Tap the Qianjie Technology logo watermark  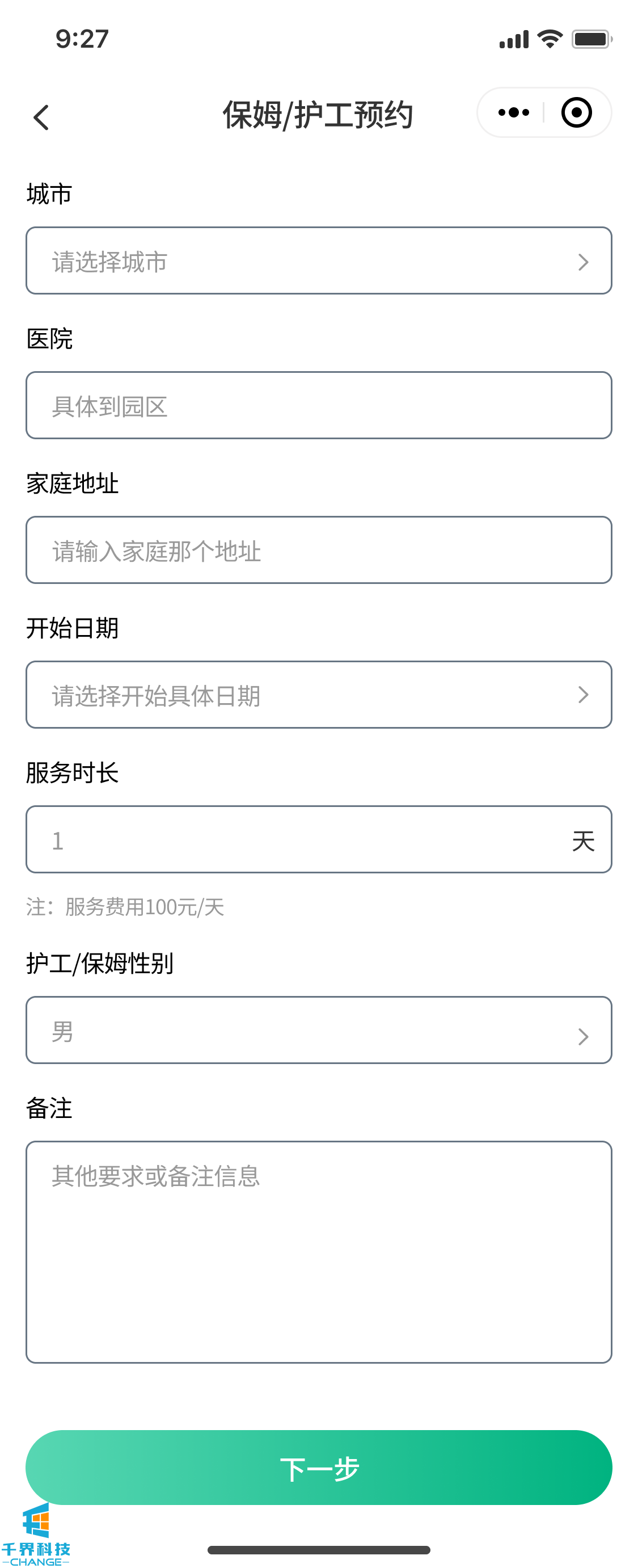(x=36, y=1534)
